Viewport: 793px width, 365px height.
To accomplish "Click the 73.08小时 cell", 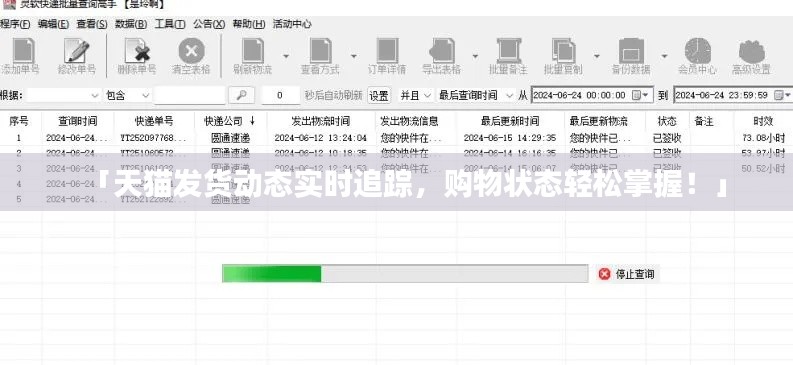I will (x=764, y=138).
